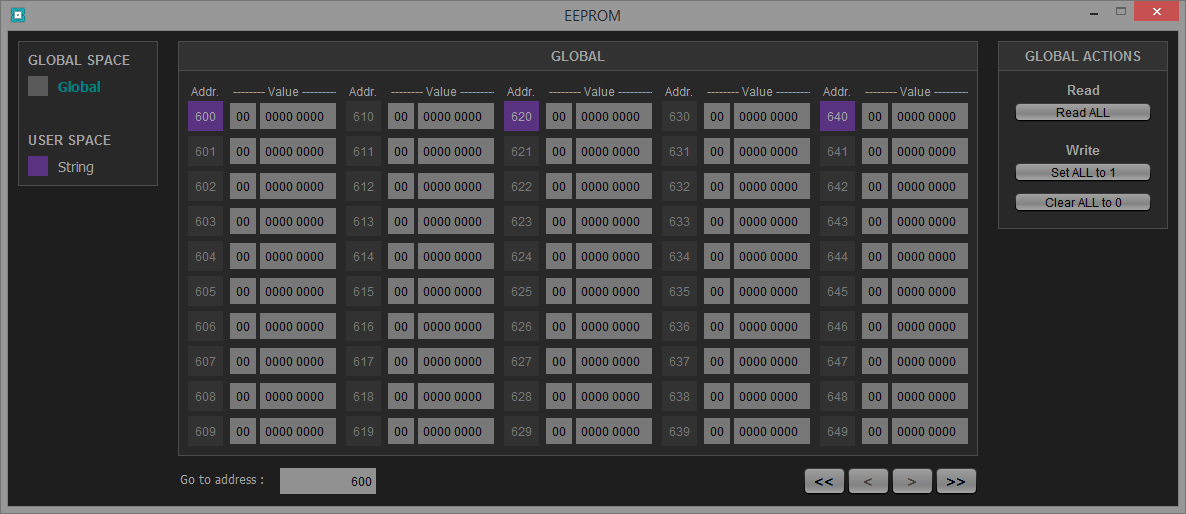Select the gray Global space swatch
The image size is (1186, 514).
coord(38,86)
